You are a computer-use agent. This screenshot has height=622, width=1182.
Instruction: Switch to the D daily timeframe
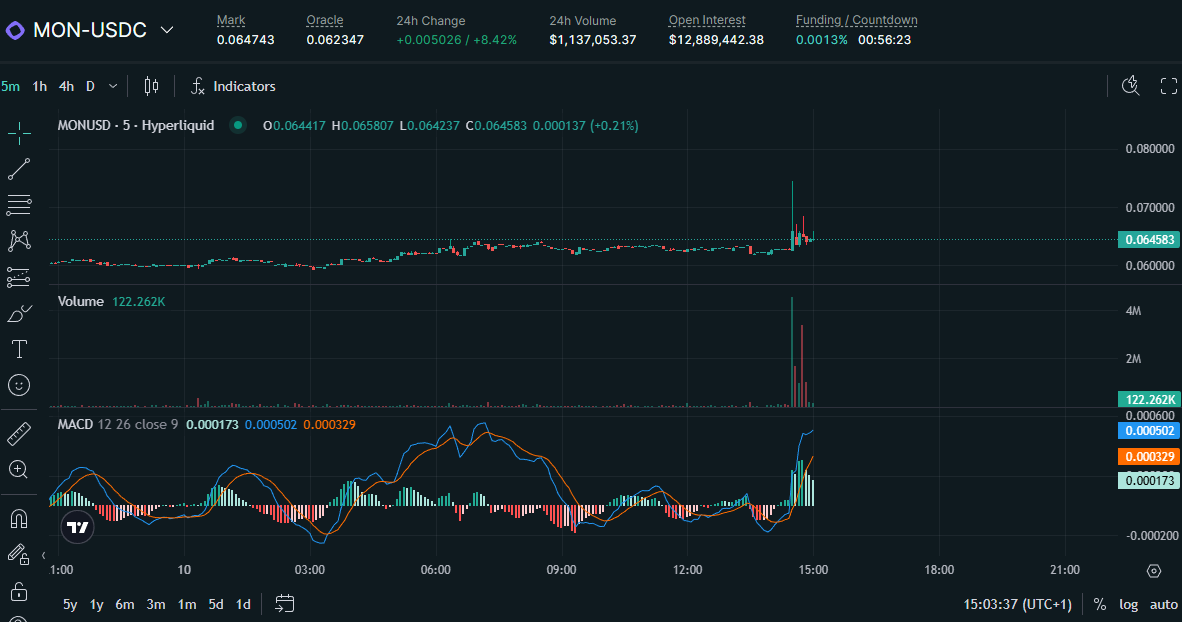click(90, 86)
